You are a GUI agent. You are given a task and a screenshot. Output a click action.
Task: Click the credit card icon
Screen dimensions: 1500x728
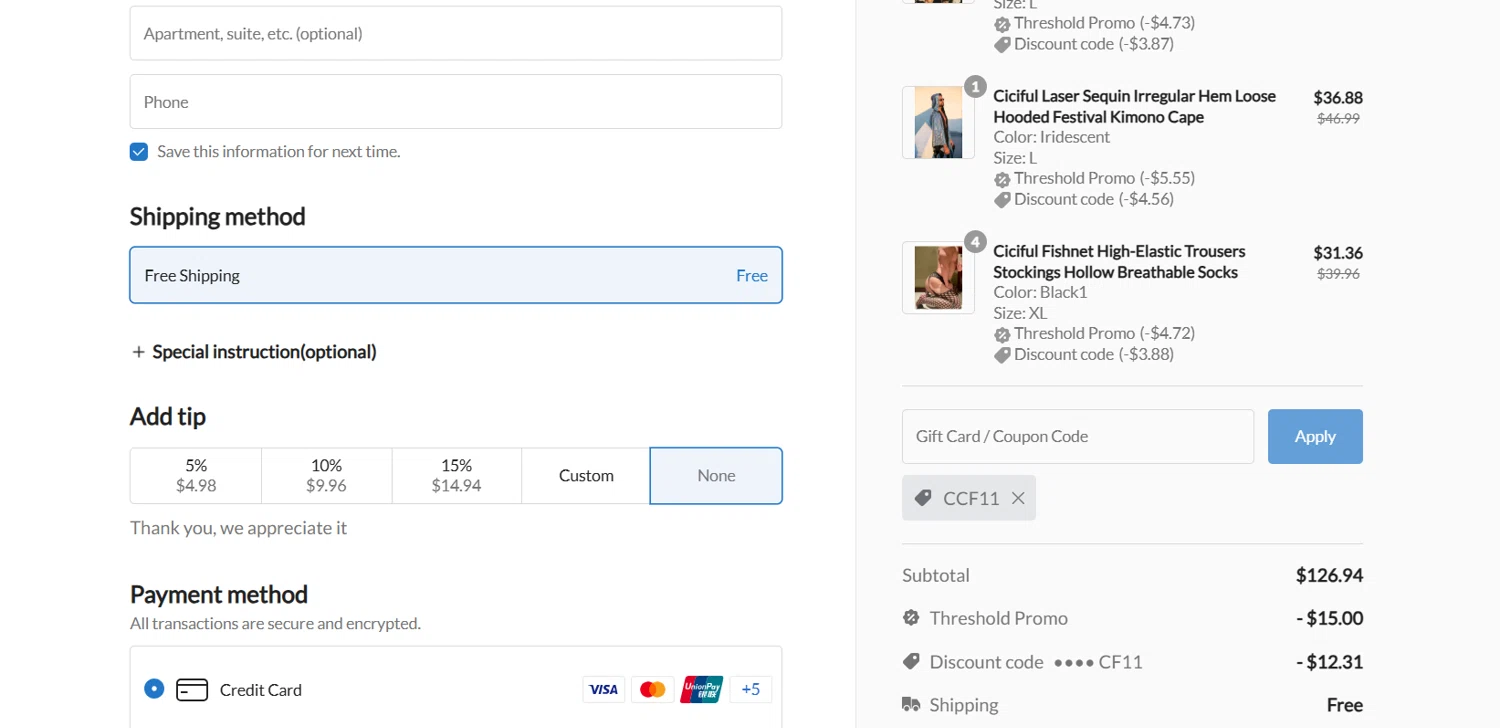(192, 690)
